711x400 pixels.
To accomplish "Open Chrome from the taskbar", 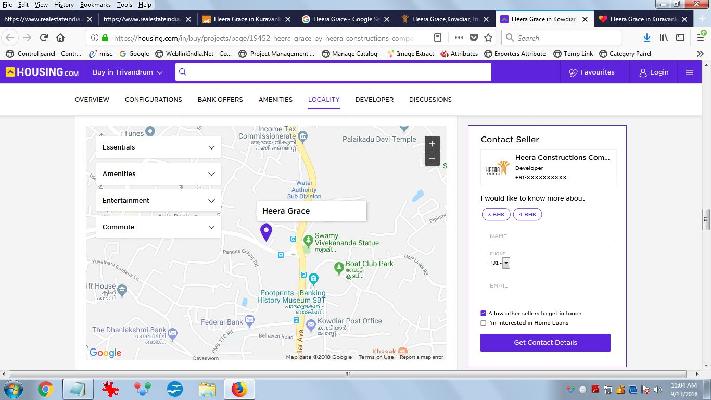I will (x=45, y=389).
